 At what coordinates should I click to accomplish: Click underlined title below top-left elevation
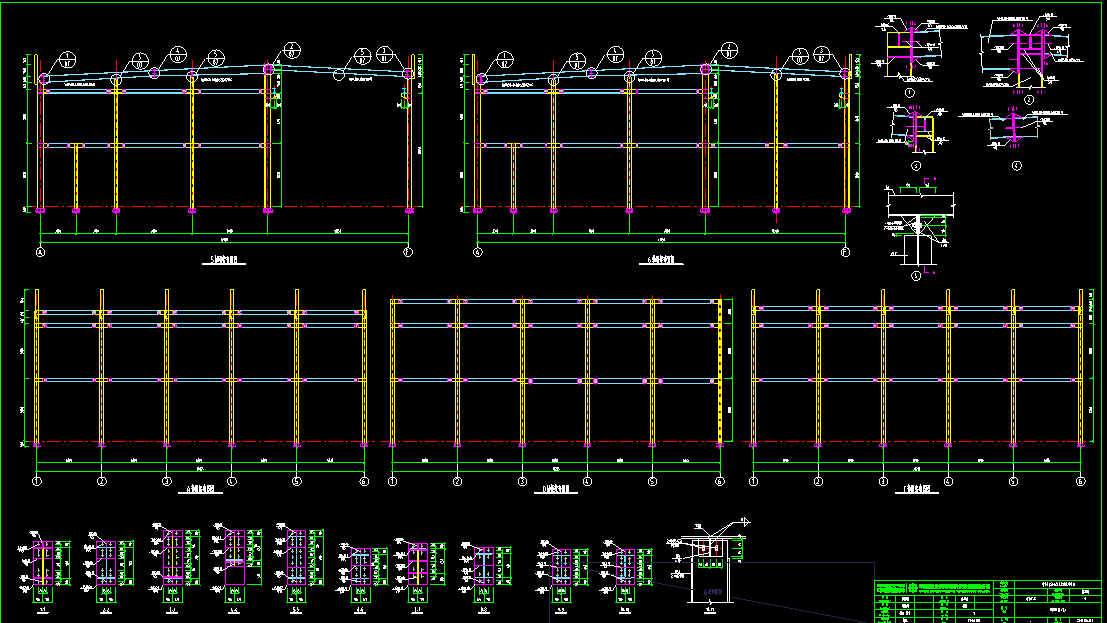(x=224, y=261)
